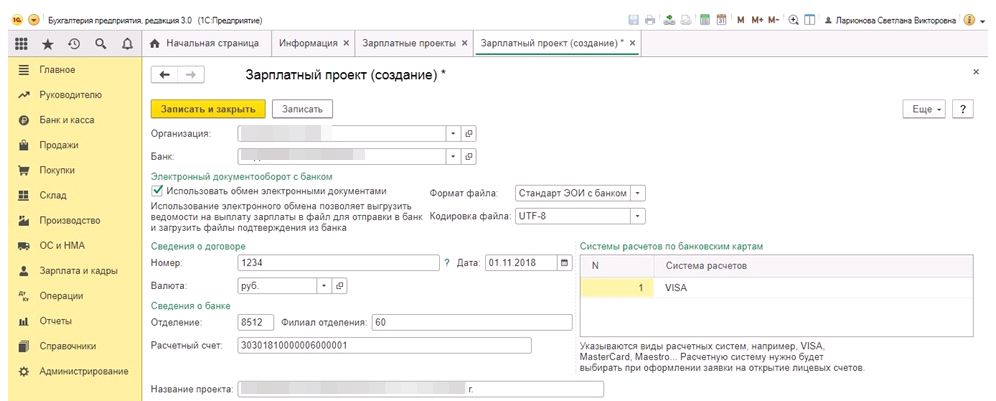Open search magnifier in tools panel
This screenshot has width=996, height=401.
[x=100, y=44]
